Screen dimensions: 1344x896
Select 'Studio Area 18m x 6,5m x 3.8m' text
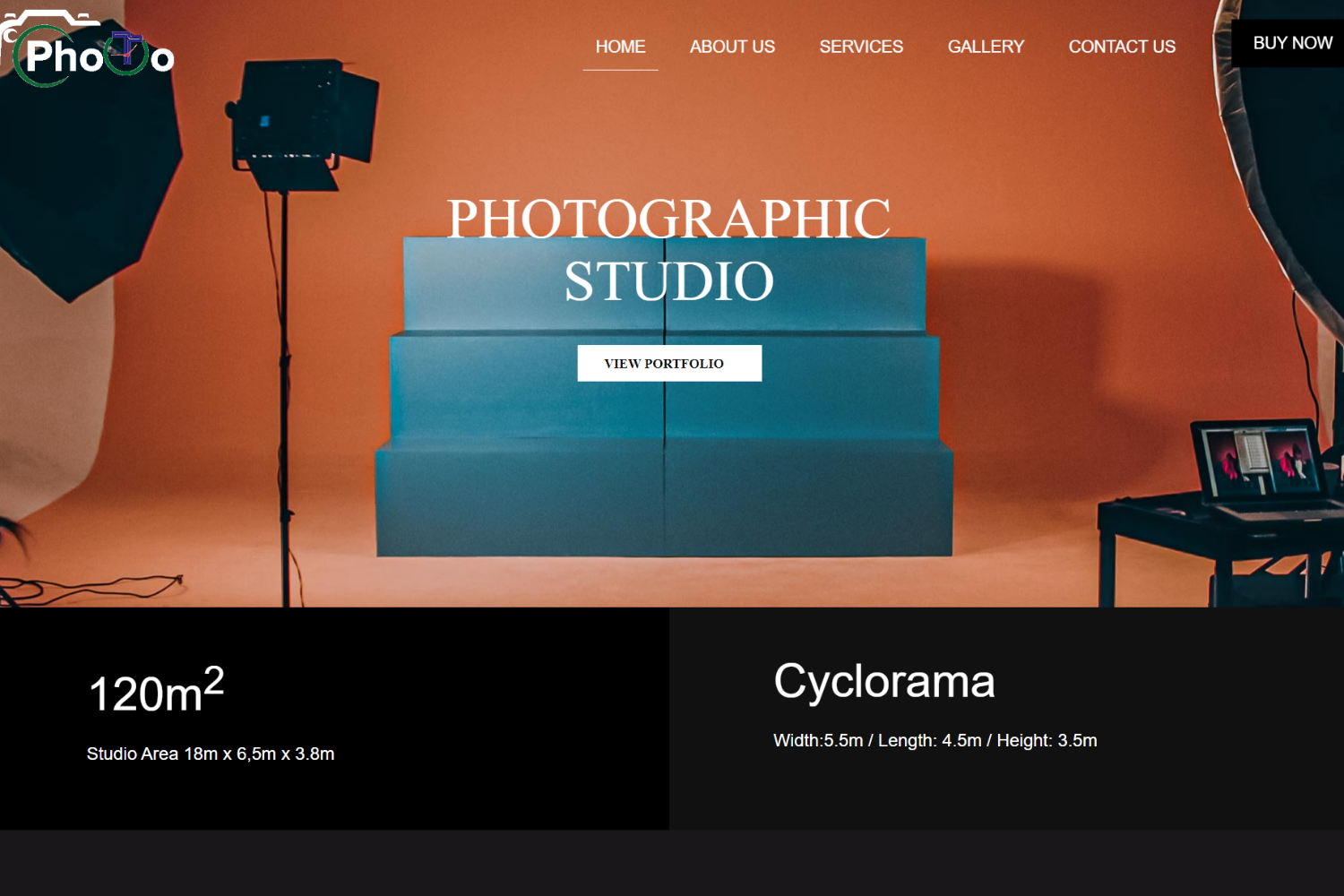(211, 754)
